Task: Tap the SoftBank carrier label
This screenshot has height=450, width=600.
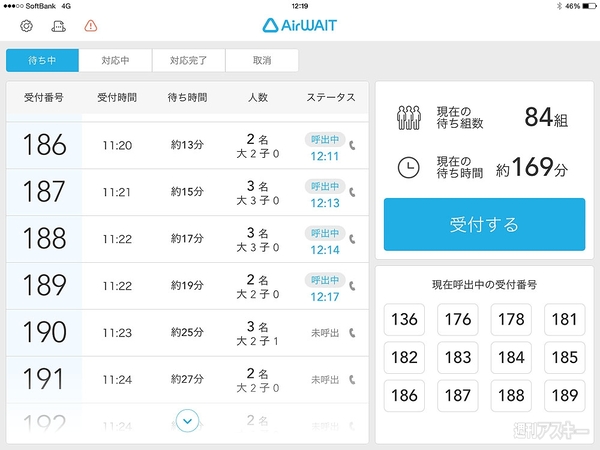Action: pyautogui.click(x=41, y=6)
